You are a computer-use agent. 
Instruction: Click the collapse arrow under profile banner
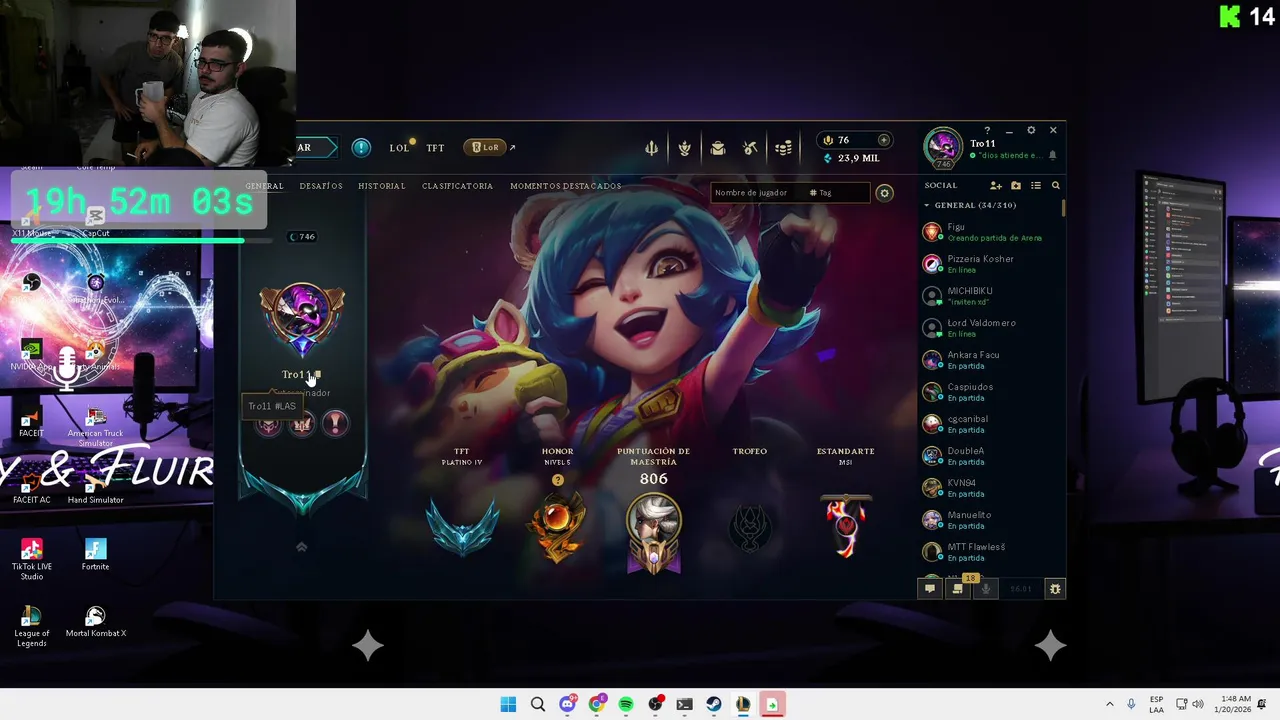click(301, 547)
